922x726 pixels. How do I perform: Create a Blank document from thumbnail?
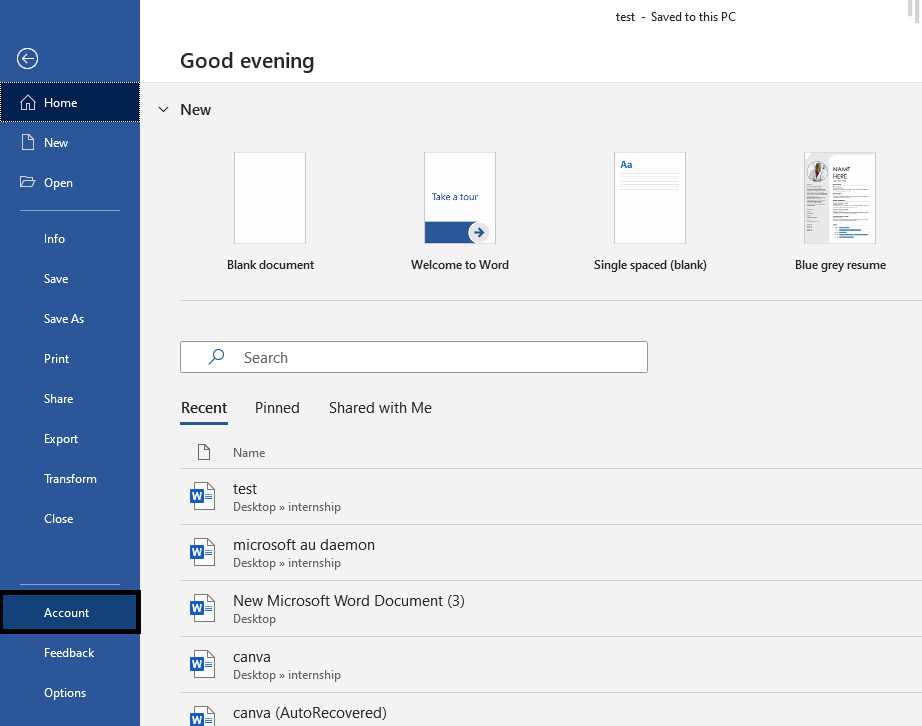[x=270, y=198]
